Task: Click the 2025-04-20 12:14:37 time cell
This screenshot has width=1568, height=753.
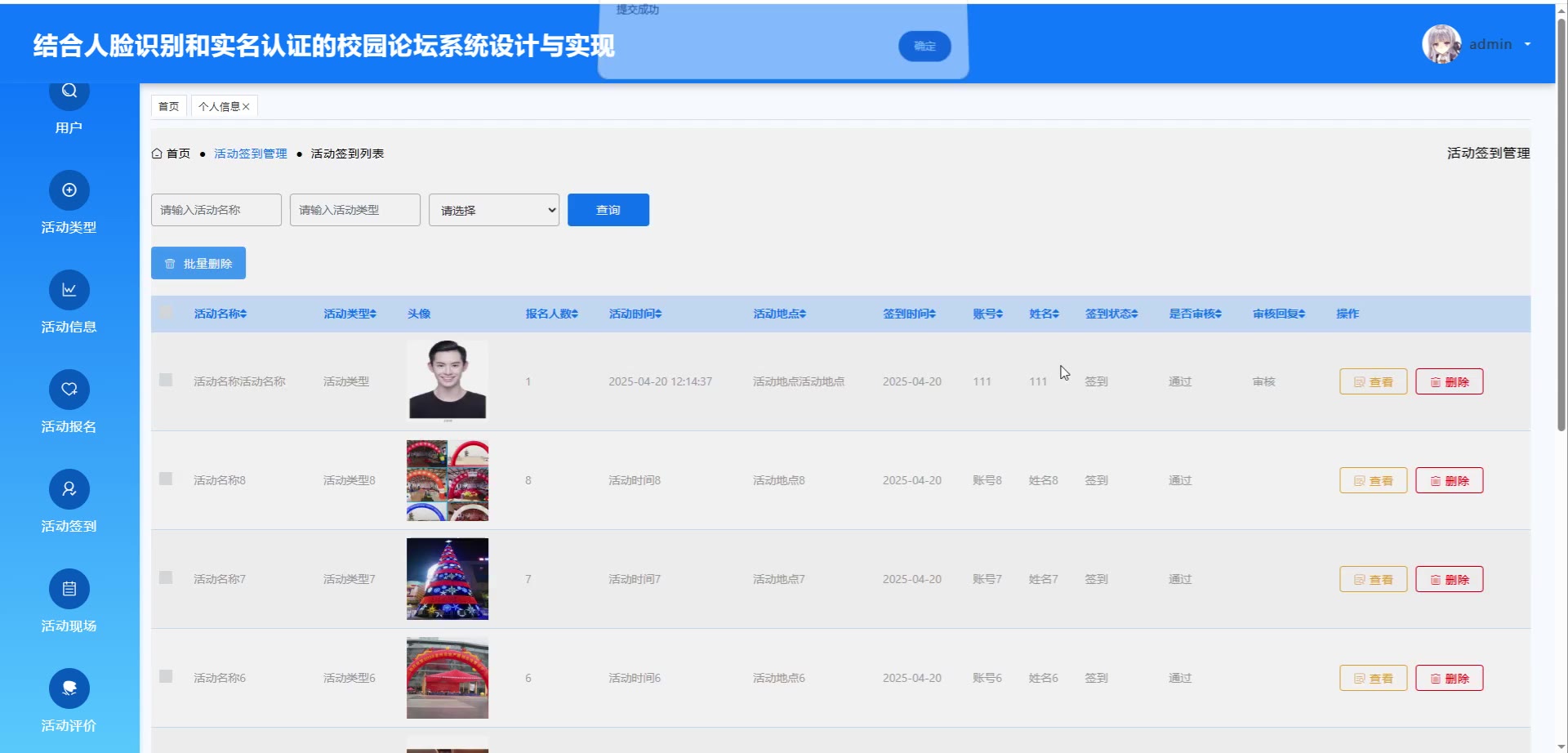Action: coord(660,381)
